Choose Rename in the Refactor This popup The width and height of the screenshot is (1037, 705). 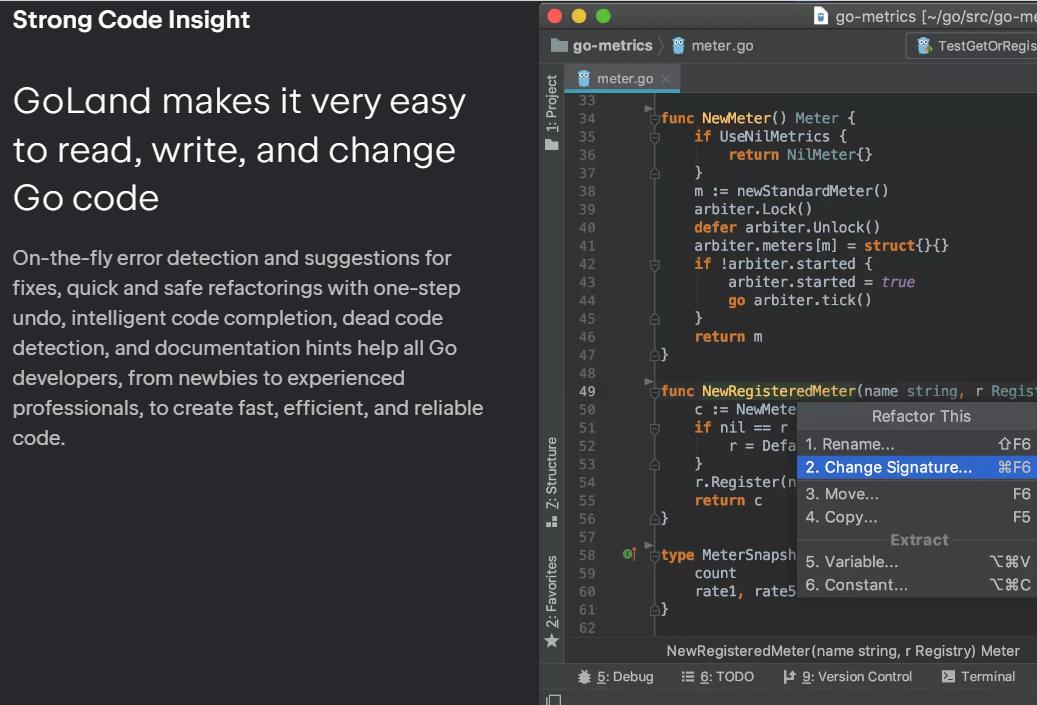(917, 444)
